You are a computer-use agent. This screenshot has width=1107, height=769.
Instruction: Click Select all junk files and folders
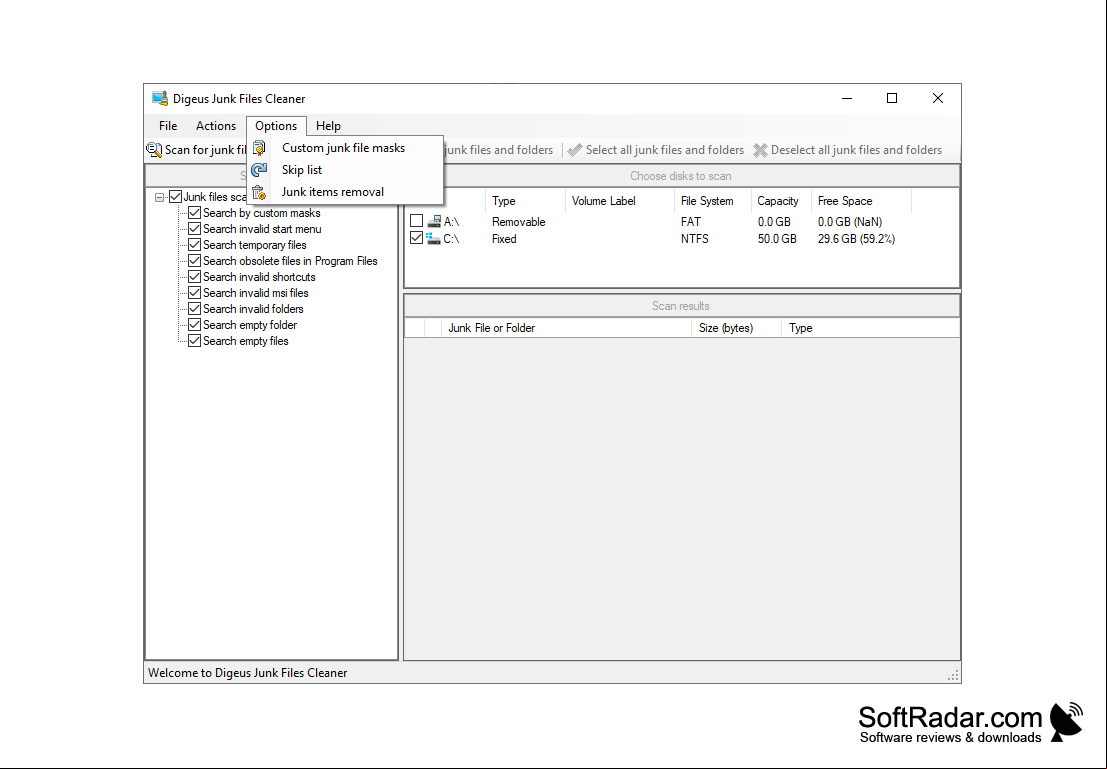(656, 150)
